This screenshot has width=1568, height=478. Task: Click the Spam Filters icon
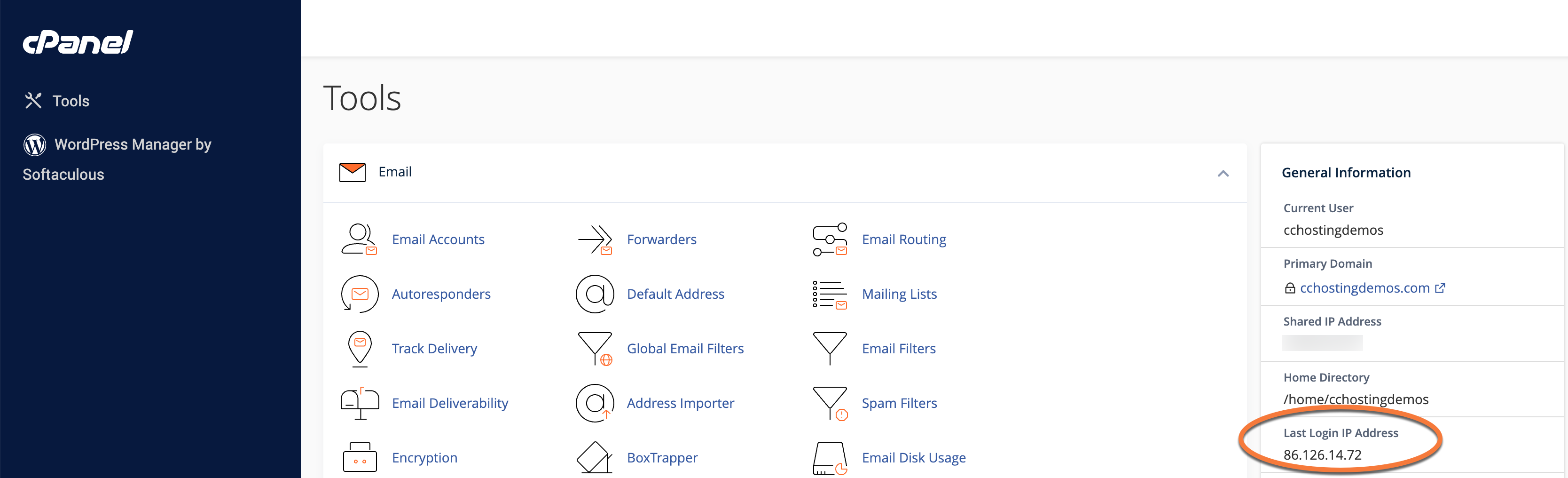pyautogui.click(x=830, y=403)
